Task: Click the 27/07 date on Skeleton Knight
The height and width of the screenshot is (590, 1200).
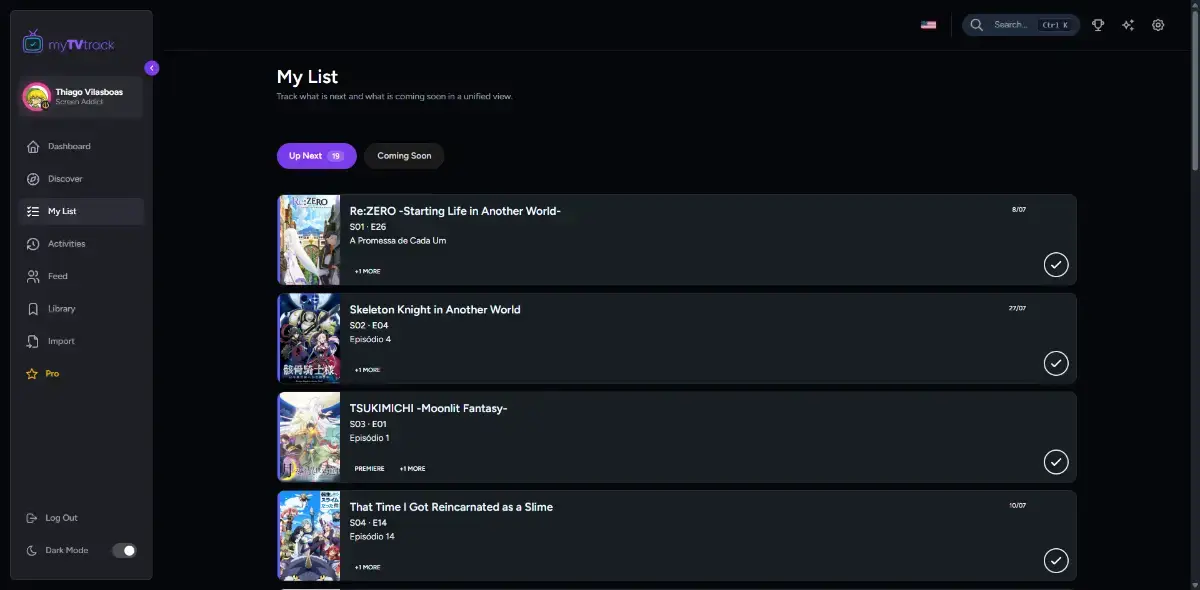Action: tap(1018, 308)
